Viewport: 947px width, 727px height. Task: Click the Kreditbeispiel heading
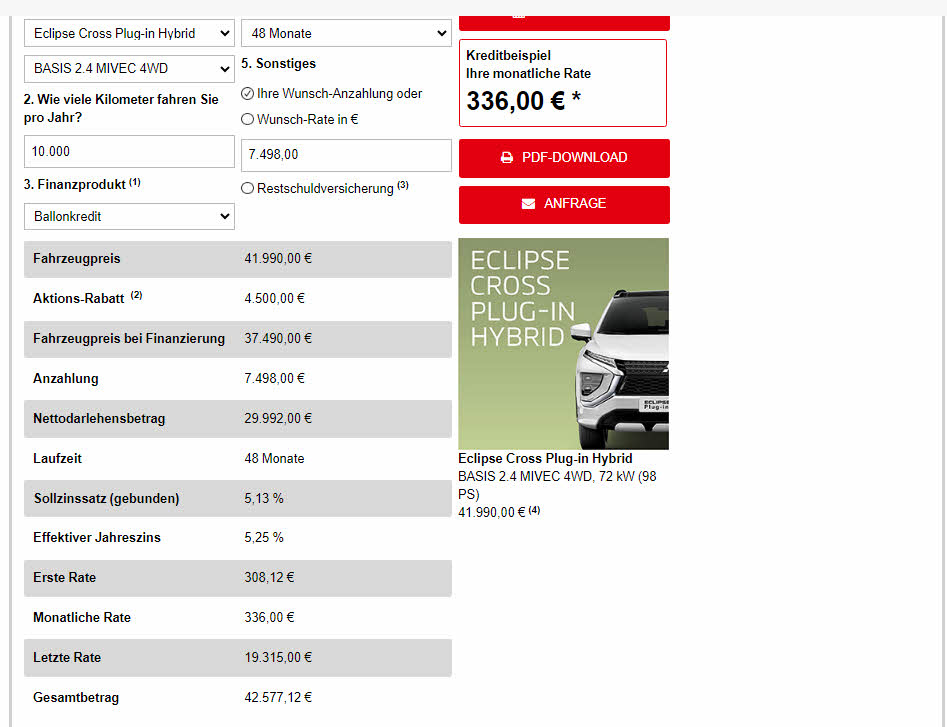[x=509, y=55]
